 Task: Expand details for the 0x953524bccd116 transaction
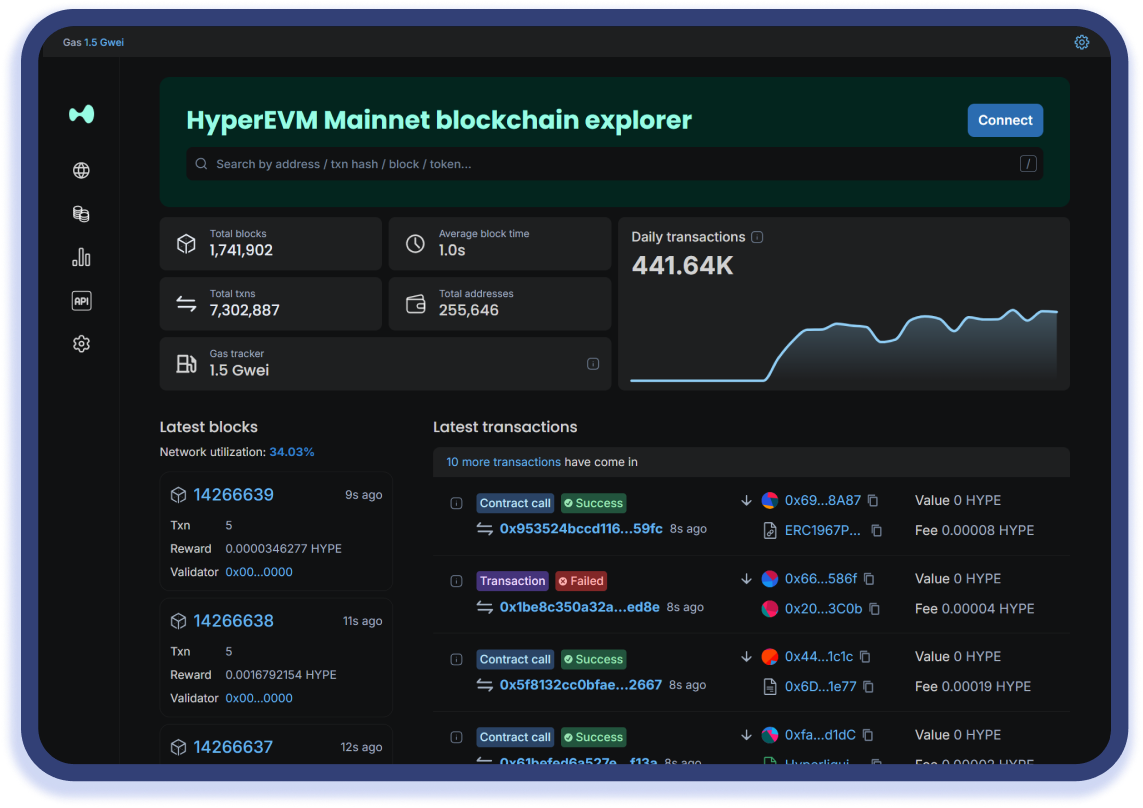coord(456,503)
